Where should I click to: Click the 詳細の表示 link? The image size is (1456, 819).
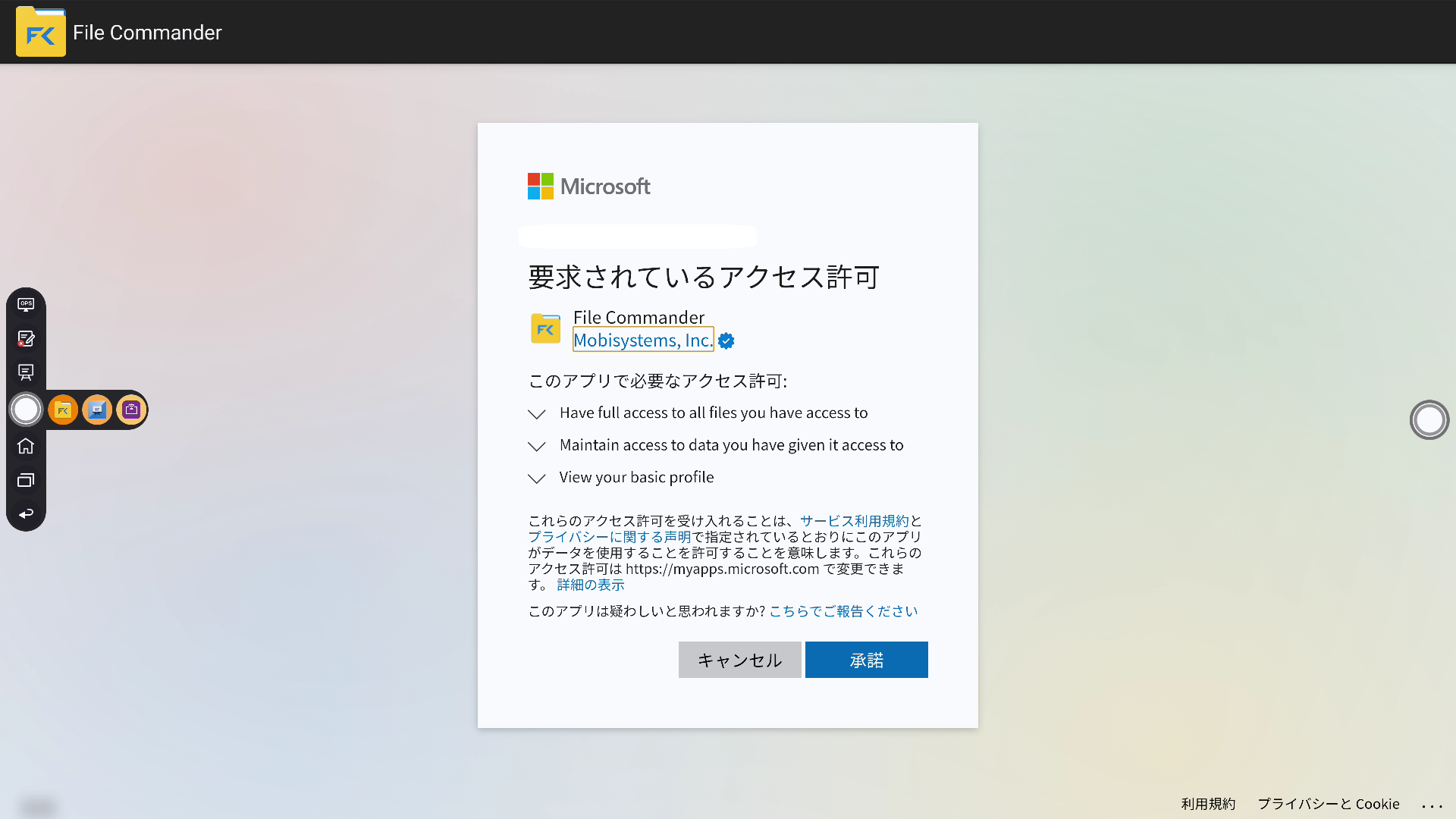(x=591, y=585)
